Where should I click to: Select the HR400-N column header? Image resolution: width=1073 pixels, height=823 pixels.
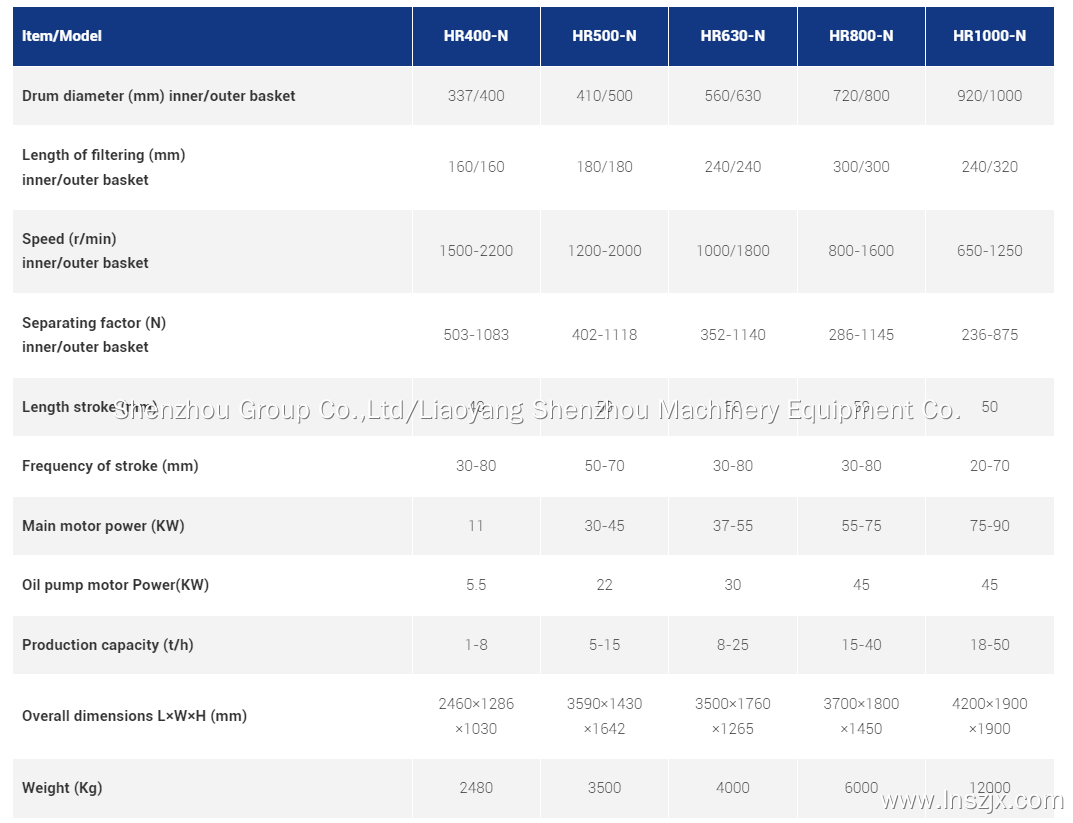[475, 35]
